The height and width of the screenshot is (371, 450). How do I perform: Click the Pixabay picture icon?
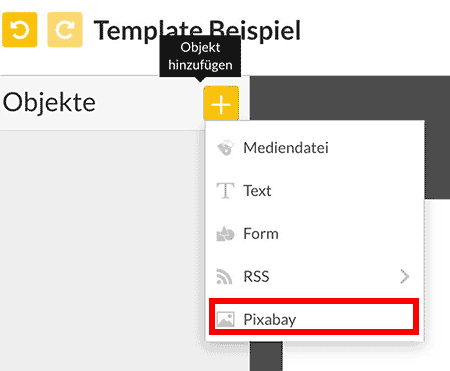tap(225, 319)
